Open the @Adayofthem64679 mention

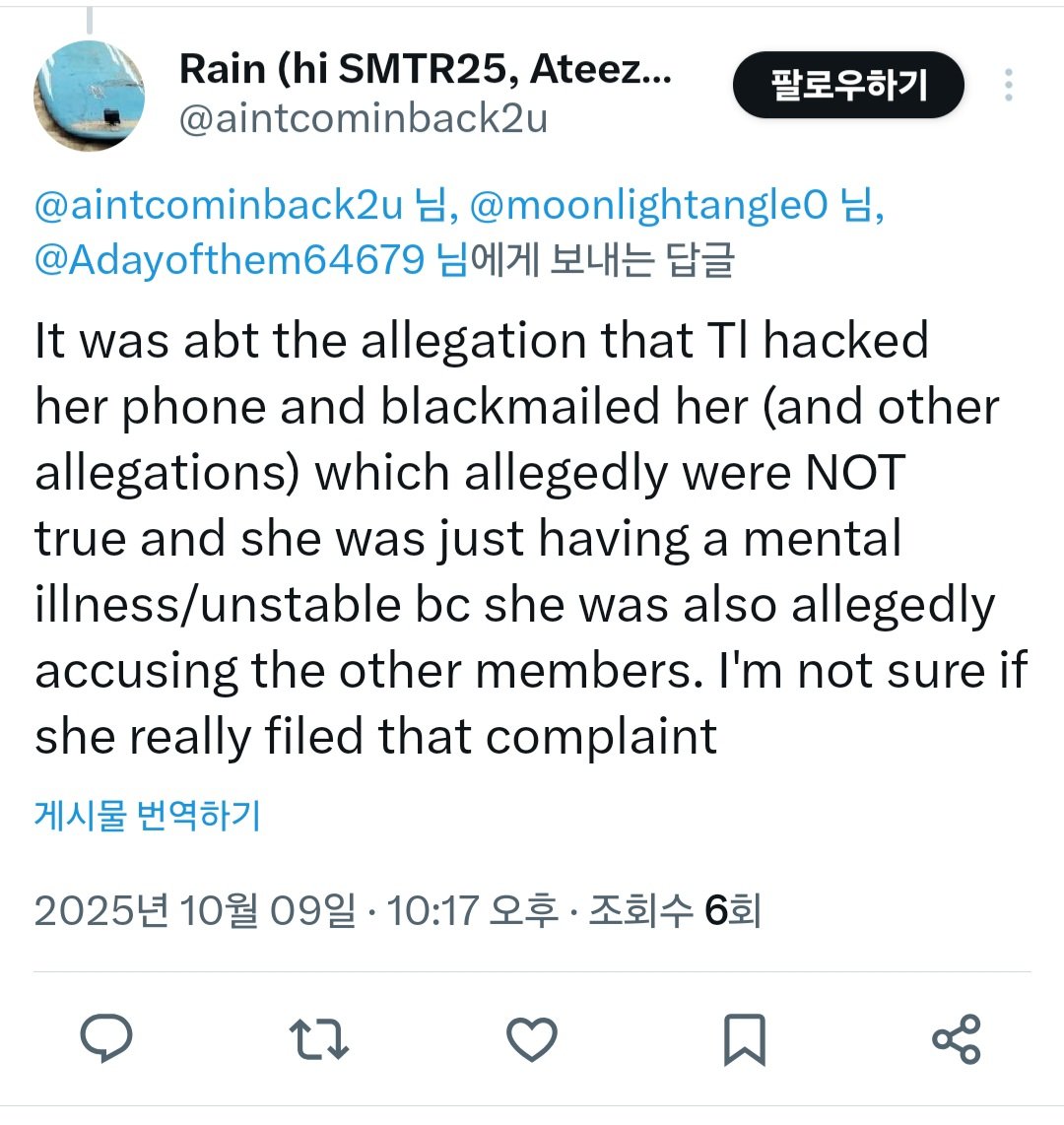coord(229,259)
